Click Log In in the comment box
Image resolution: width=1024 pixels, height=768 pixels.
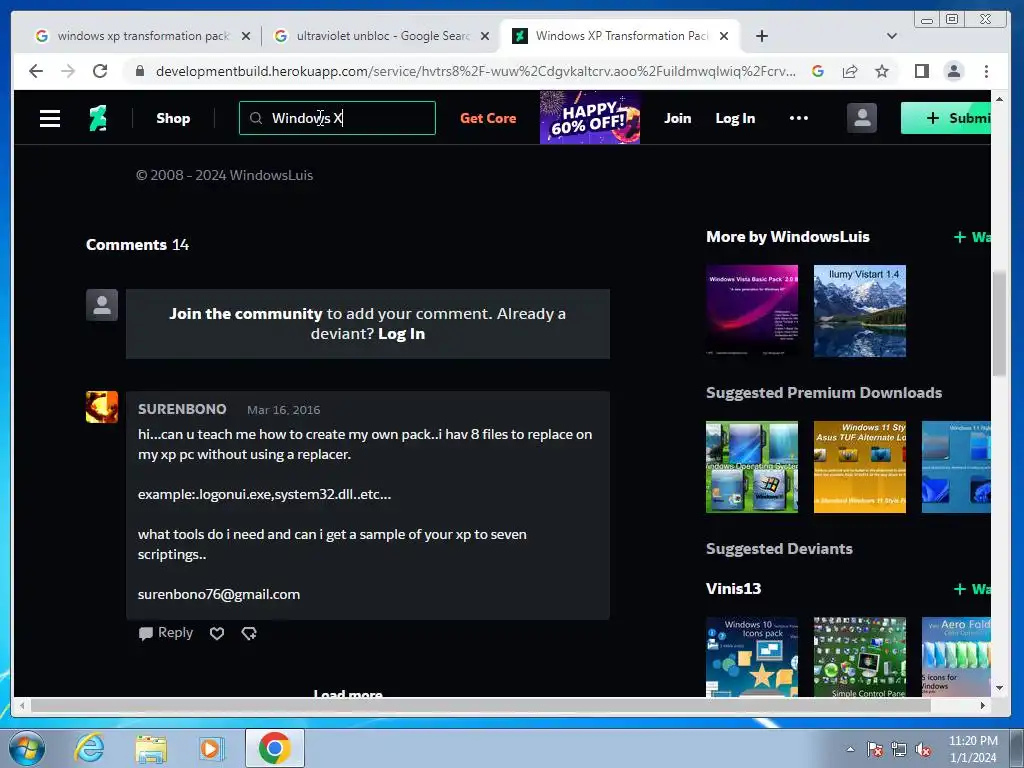pyautogui.click(x=401, y=334)
